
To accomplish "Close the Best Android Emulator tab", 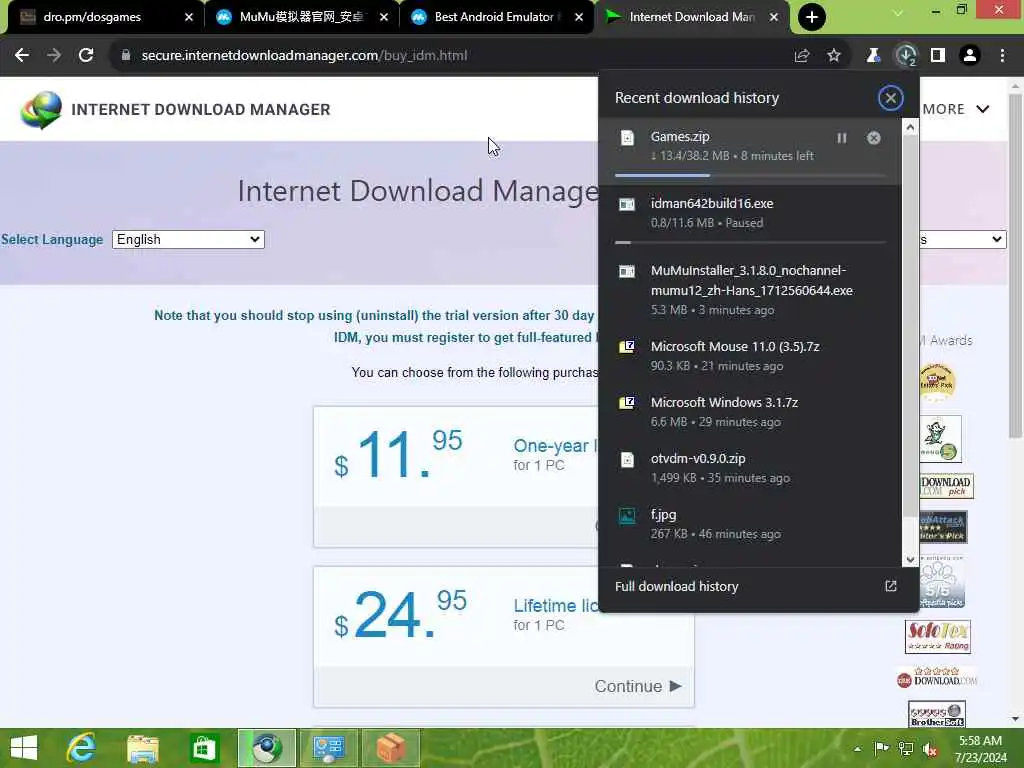I will 579,17.
